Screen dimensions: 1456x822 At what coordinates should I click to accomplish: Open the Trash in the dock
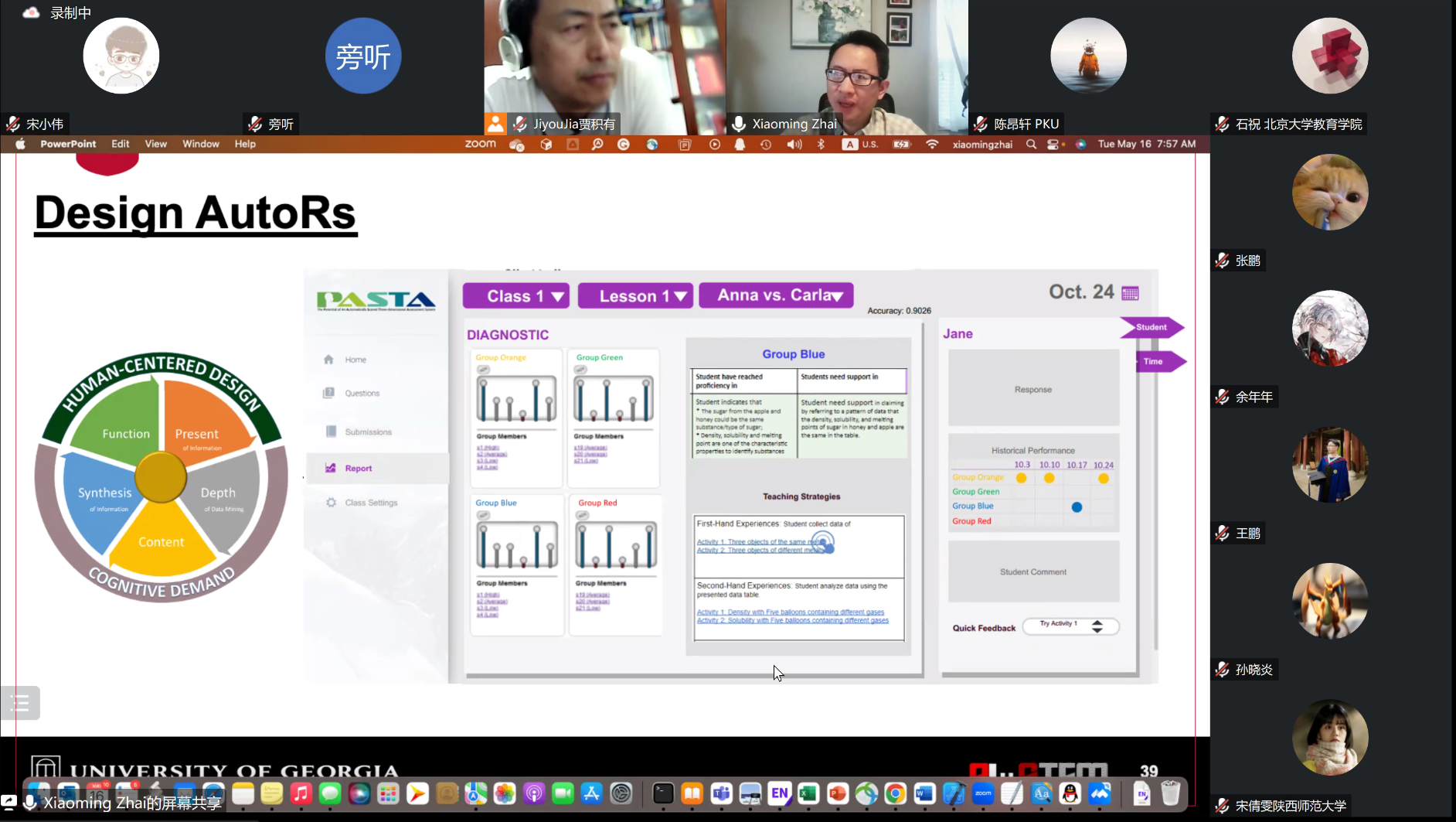click(x=1171, y=793)
